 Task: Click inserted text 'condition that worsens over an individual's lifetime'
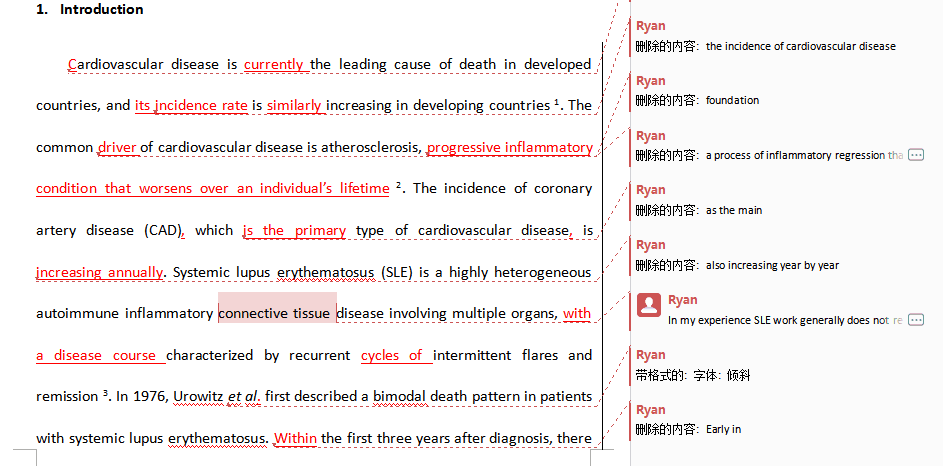click(x=213, y=189)
